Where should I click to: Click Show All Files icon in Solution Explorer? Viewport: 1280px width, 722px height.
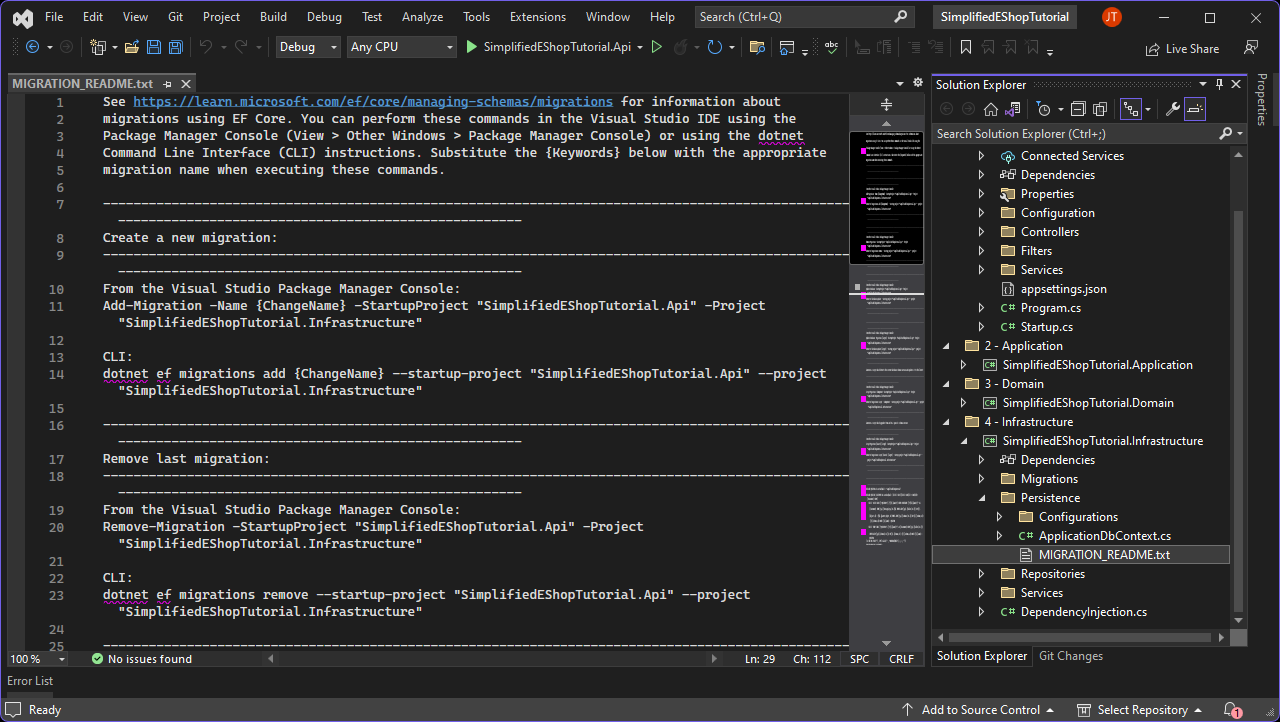(1098, 109)
